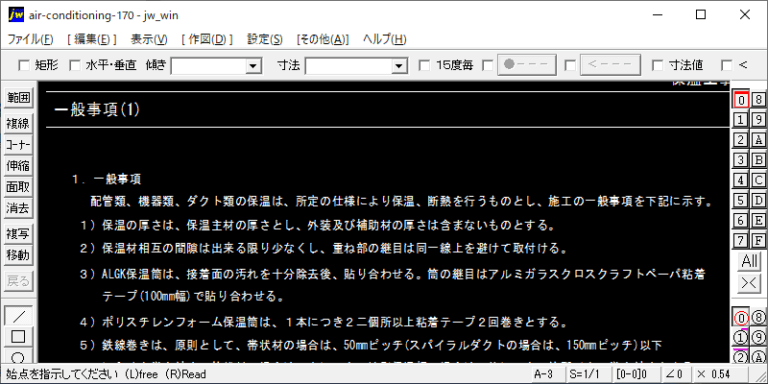Image resolution: width=768 pixels, height=384 pixels.
Task: Click the ●--- point line button
Action: pyautogui.click(x=527, y=65)
